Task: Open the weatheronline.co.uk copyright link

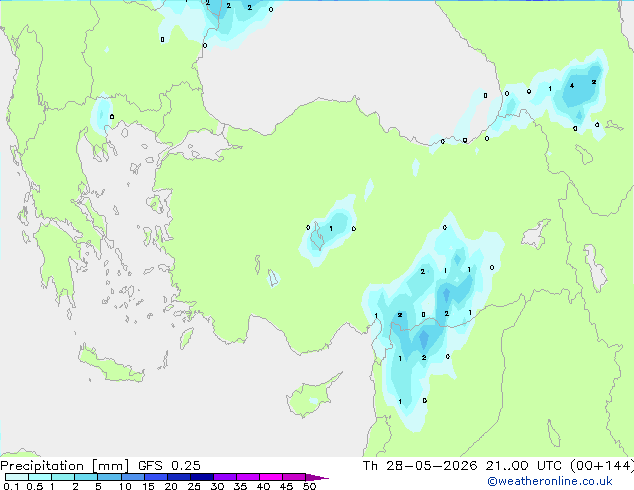Action: 549,481
